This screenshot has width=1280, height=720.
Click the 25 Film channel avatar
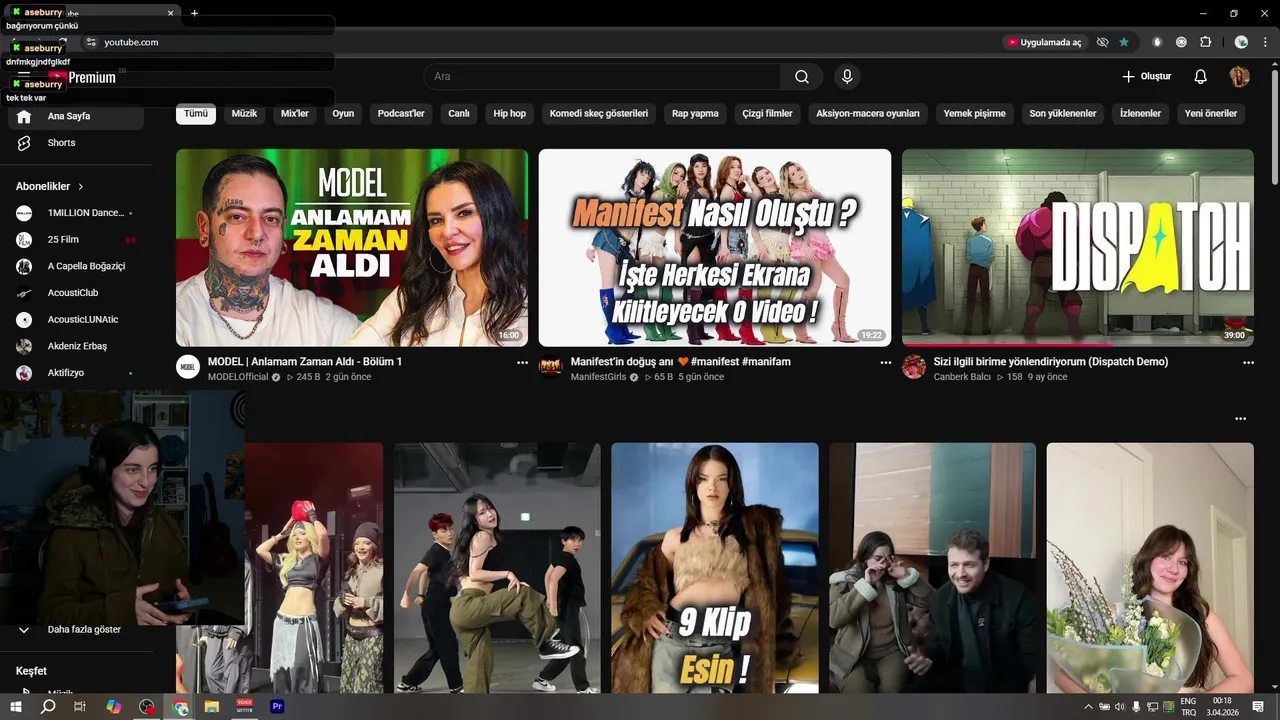pyautogui.click(x=24, y=240)
